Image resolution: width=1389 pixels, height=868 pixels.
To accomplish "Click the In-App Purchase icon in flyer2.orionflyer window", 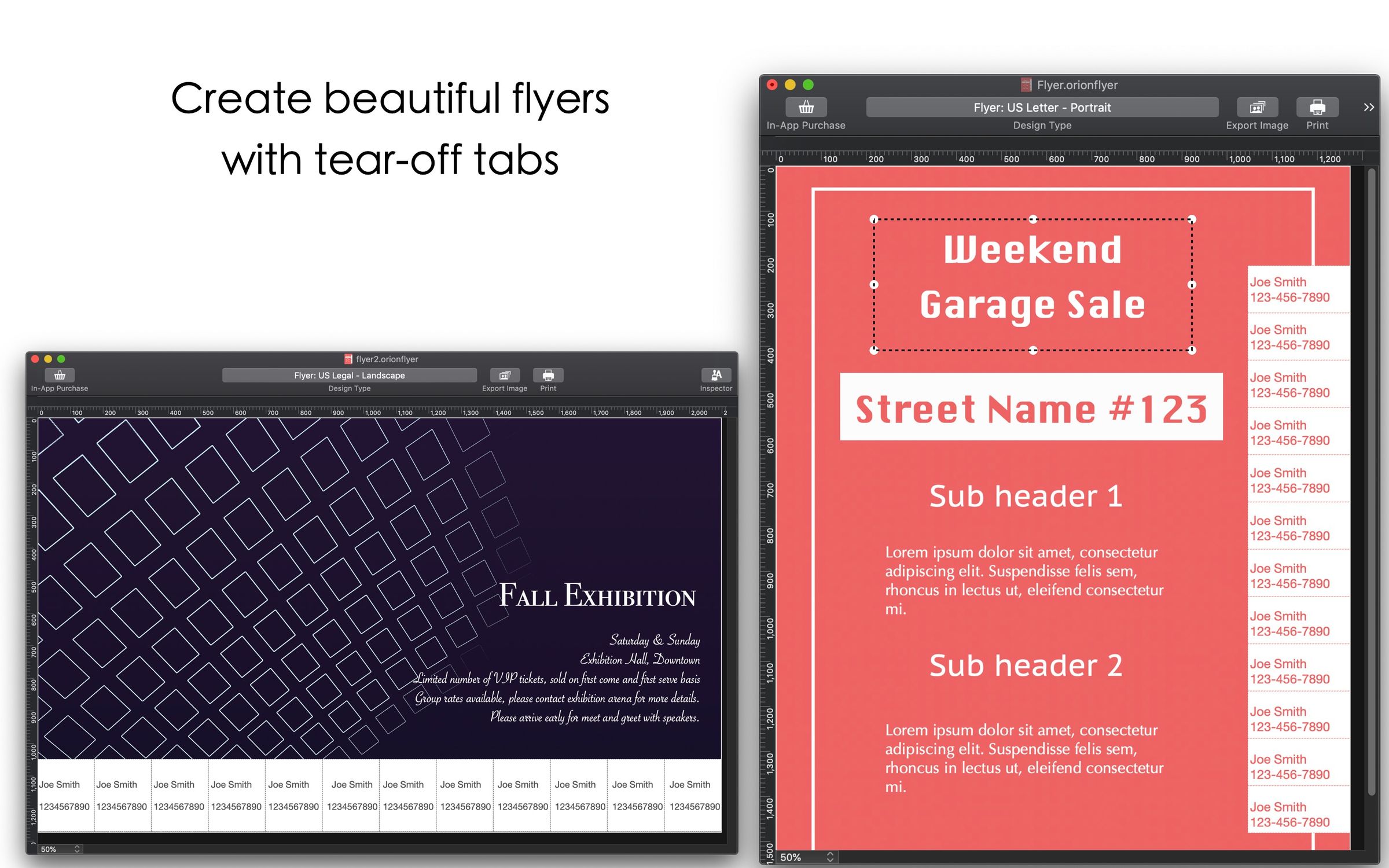I will pos(60,375).
